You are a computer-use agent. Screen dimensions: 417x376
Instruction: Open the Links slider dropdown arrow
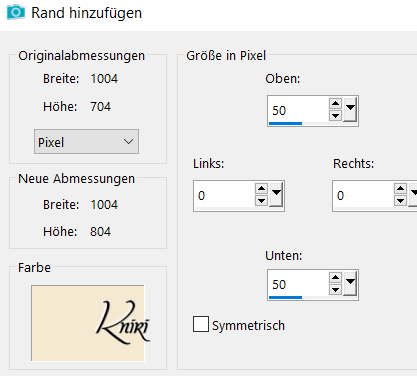coord(276,195)
